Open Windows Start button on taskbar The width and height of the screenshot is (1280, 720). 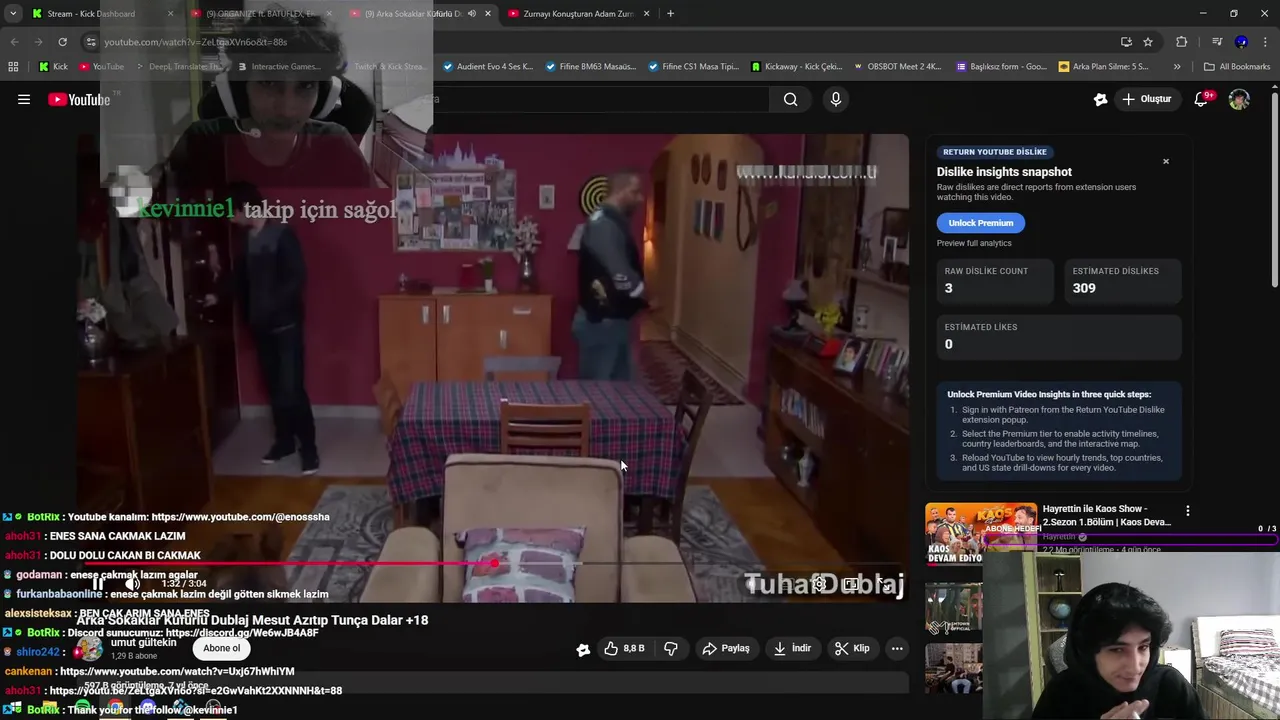(14, 709)
